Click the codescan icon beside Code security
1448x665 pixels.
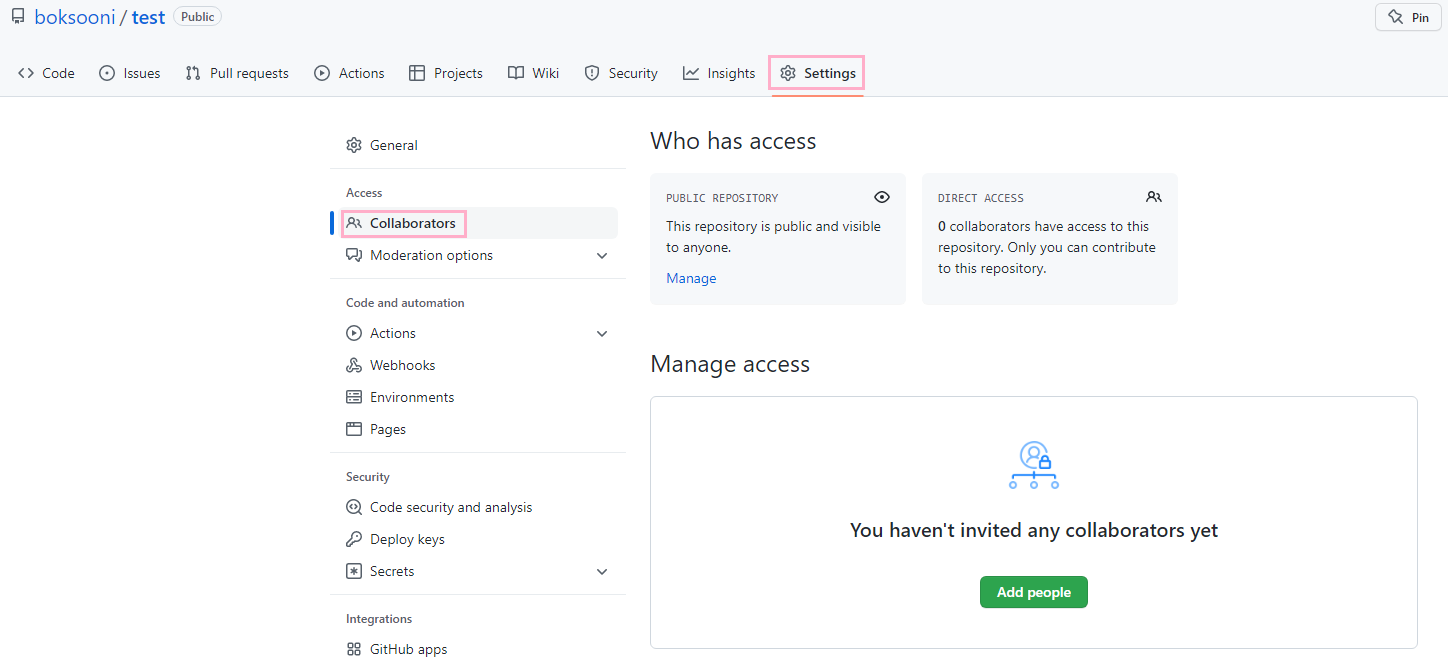(354, 507)
